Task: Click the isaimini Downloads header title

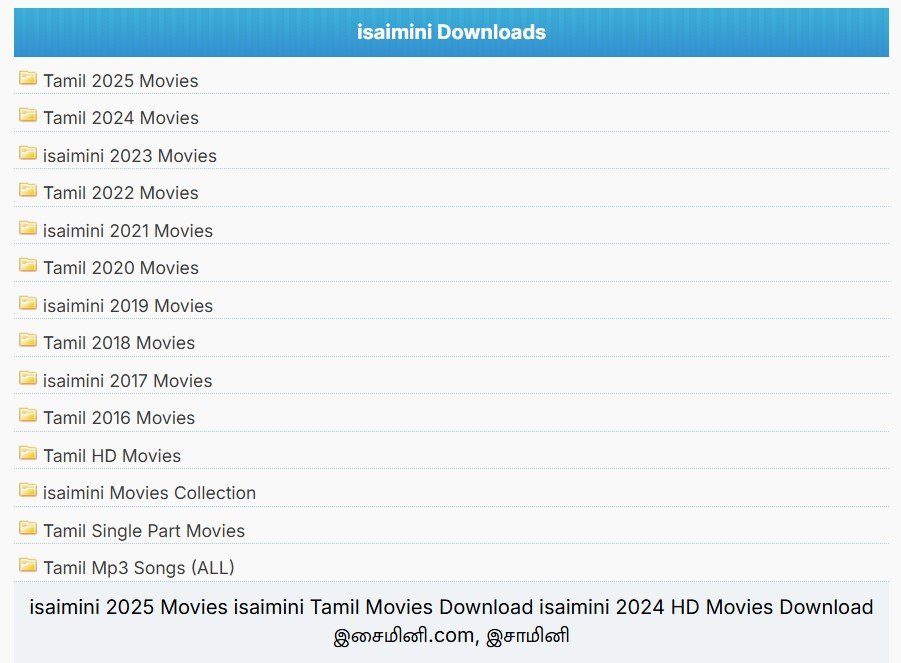Action: [x=451, y=32]
